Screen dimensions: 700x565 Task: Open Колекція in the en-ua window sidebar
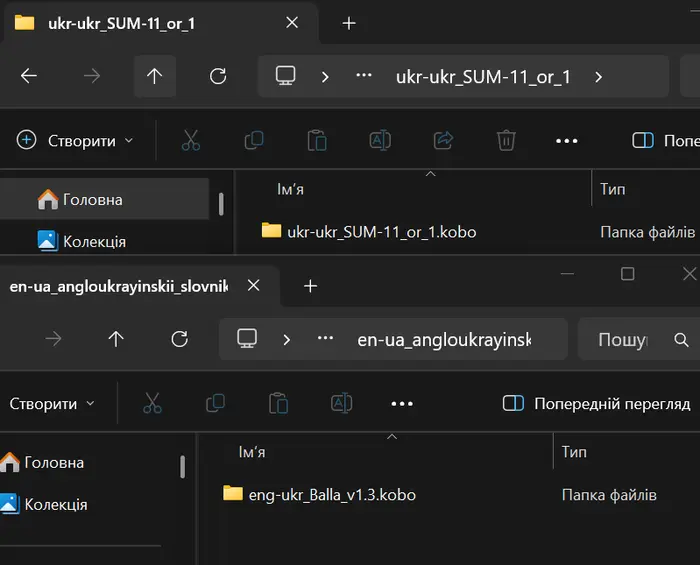pyautogui.click(x=44, y=504)
